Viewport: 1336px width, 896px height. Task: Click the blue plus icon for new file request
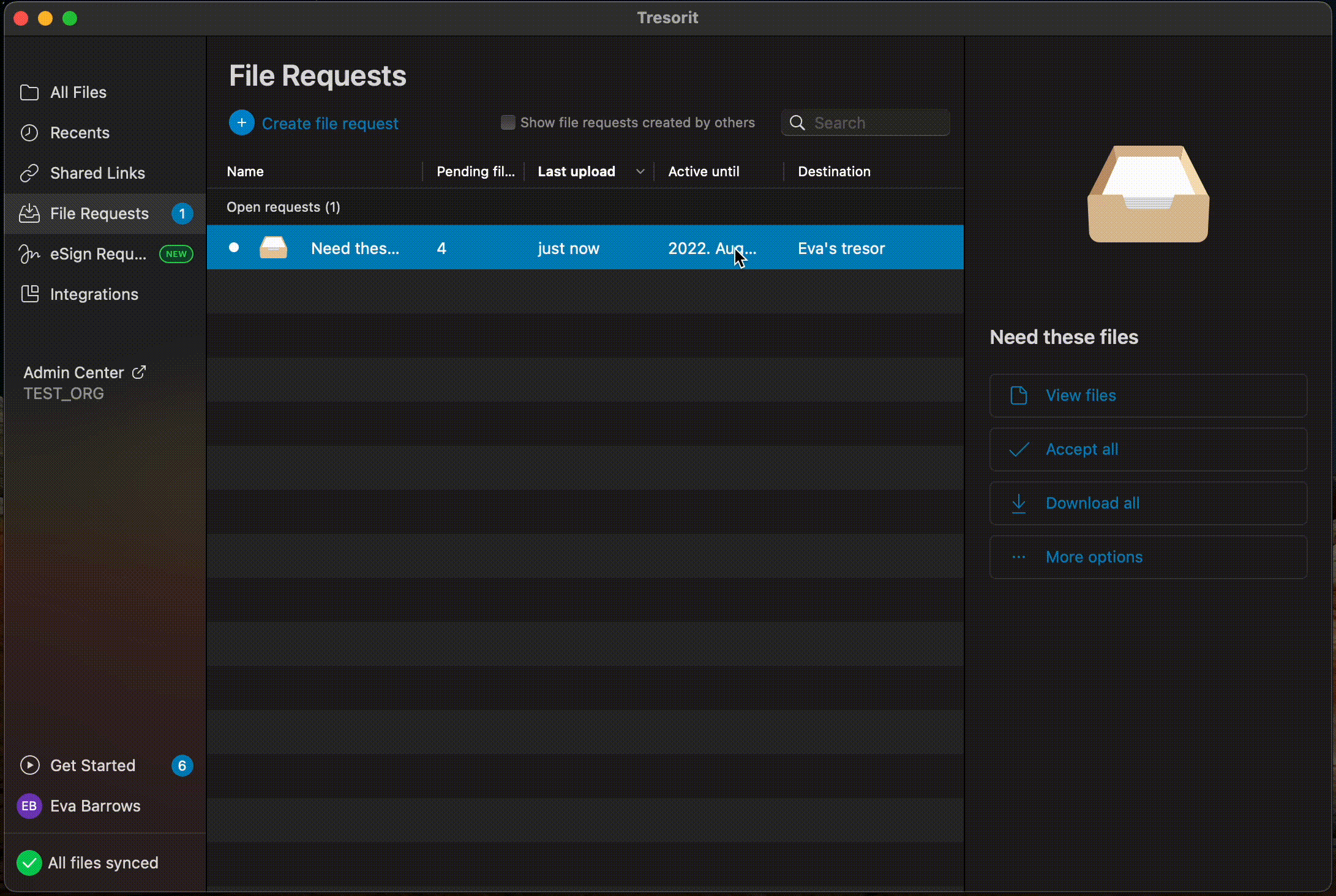(x=242, y=123)
